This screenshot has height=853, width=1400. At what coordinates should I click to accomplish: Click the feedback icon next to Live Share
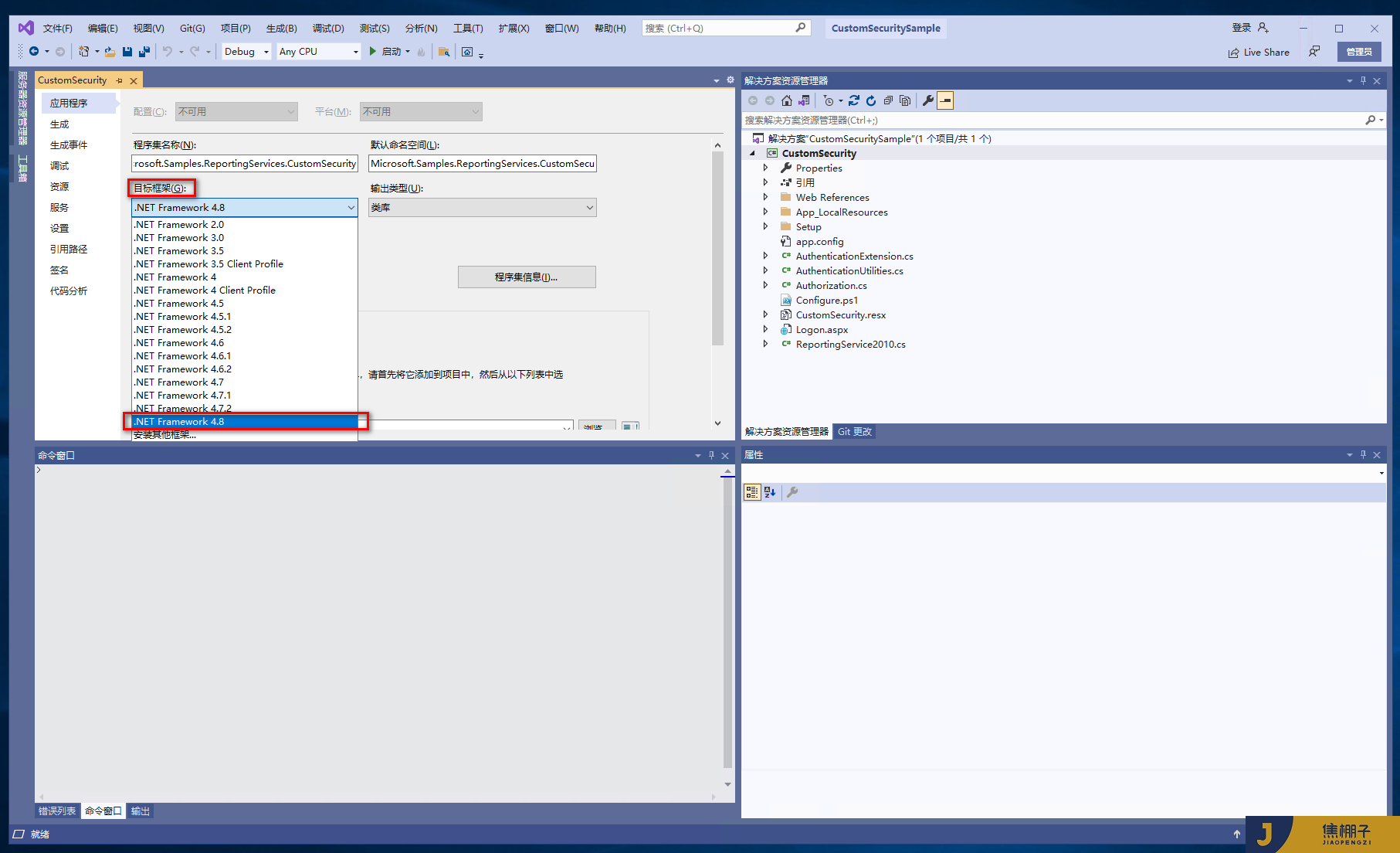[x=1314, y=52]
